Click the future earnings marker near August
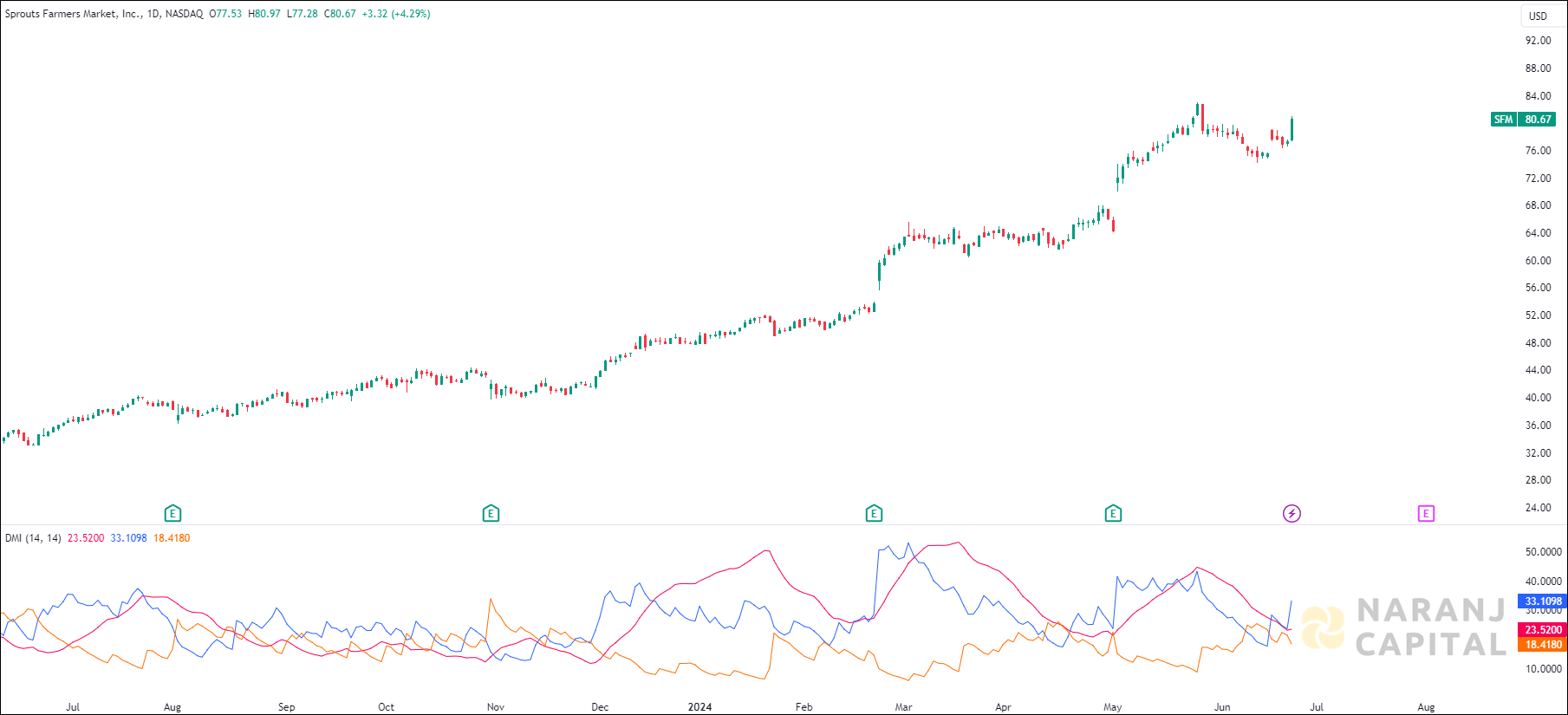 [1426, 514]
